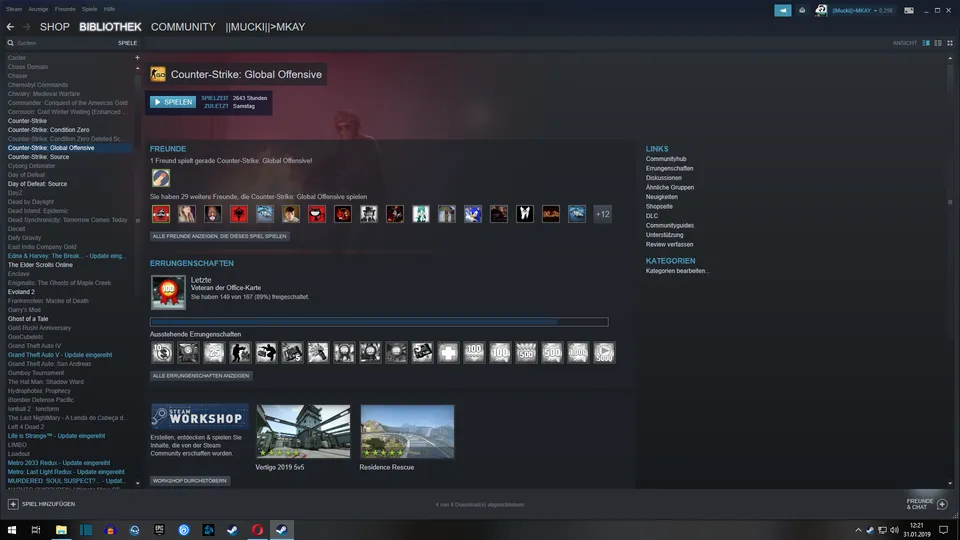Viewport: 960px width, 540px height.
Task: Open the Errungenschaften link under Links
Action: [669, 168]
